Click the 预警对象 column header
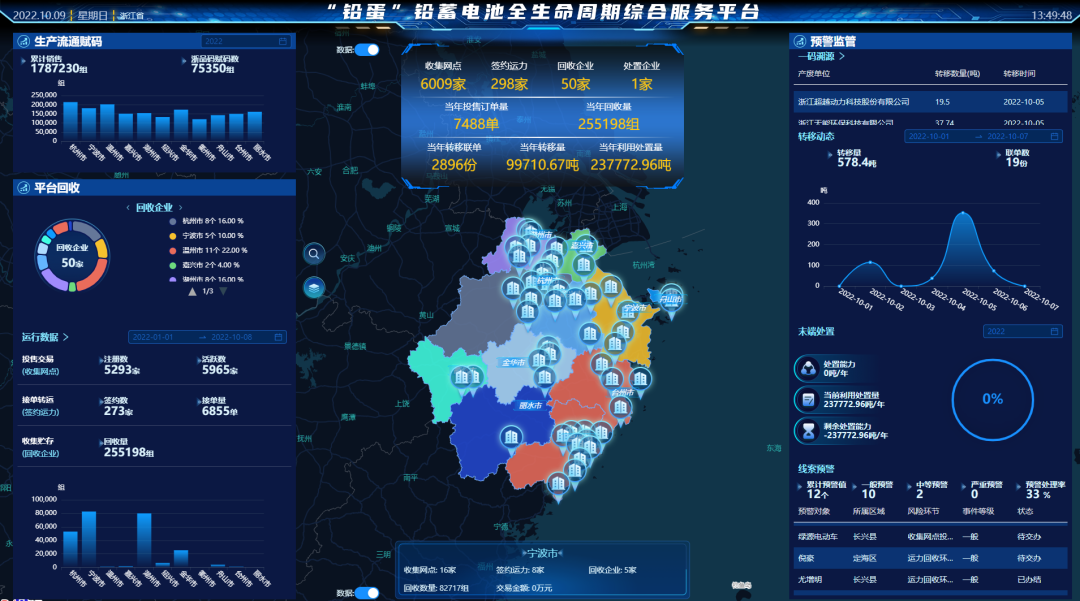Screen dimensions: 1080x601 tap(813, 512)
